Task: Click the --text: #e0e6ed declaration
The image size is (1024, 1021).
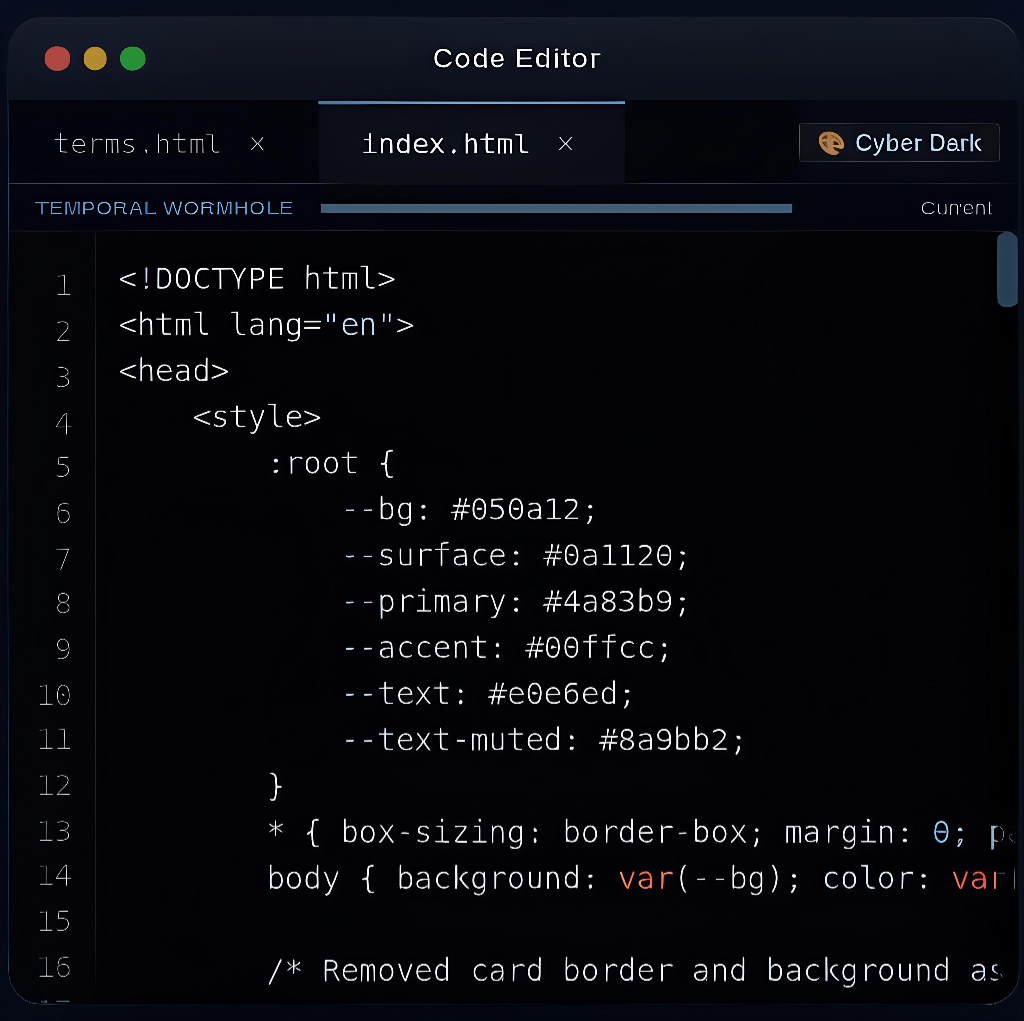Action: [488, 694]
